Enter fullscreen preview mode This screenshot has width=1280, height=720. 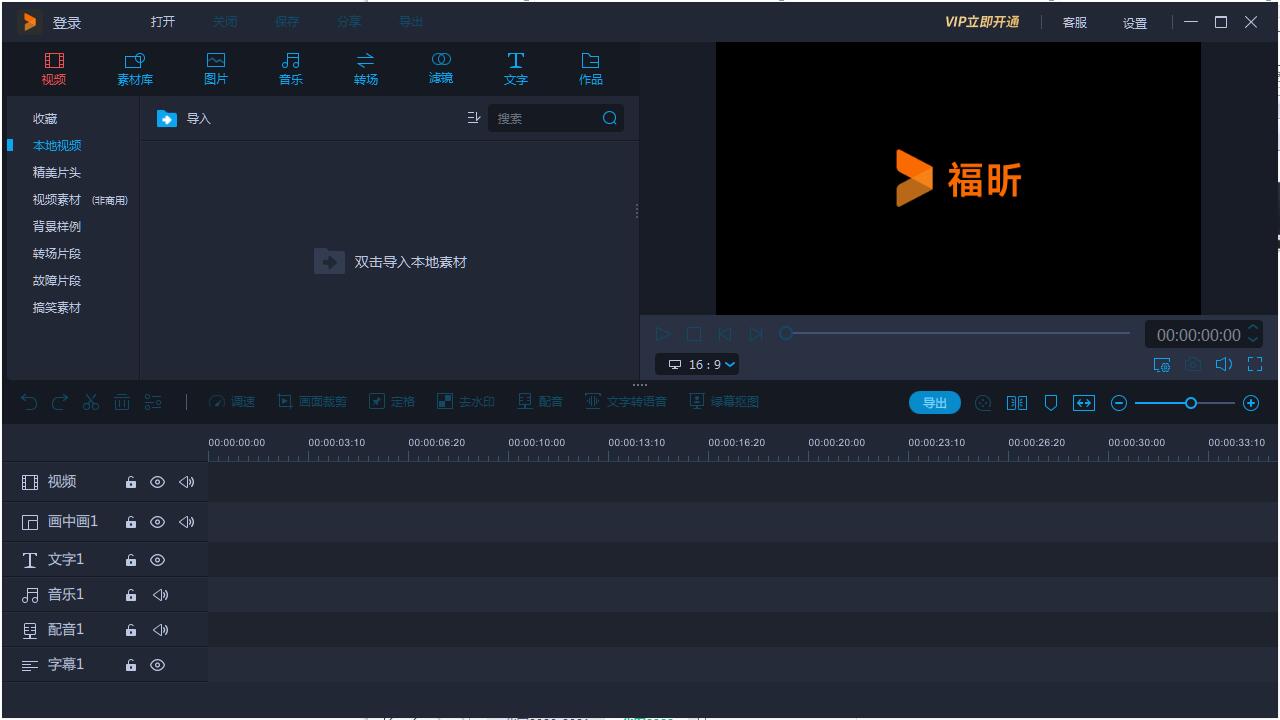click(x=1255, y=364)
